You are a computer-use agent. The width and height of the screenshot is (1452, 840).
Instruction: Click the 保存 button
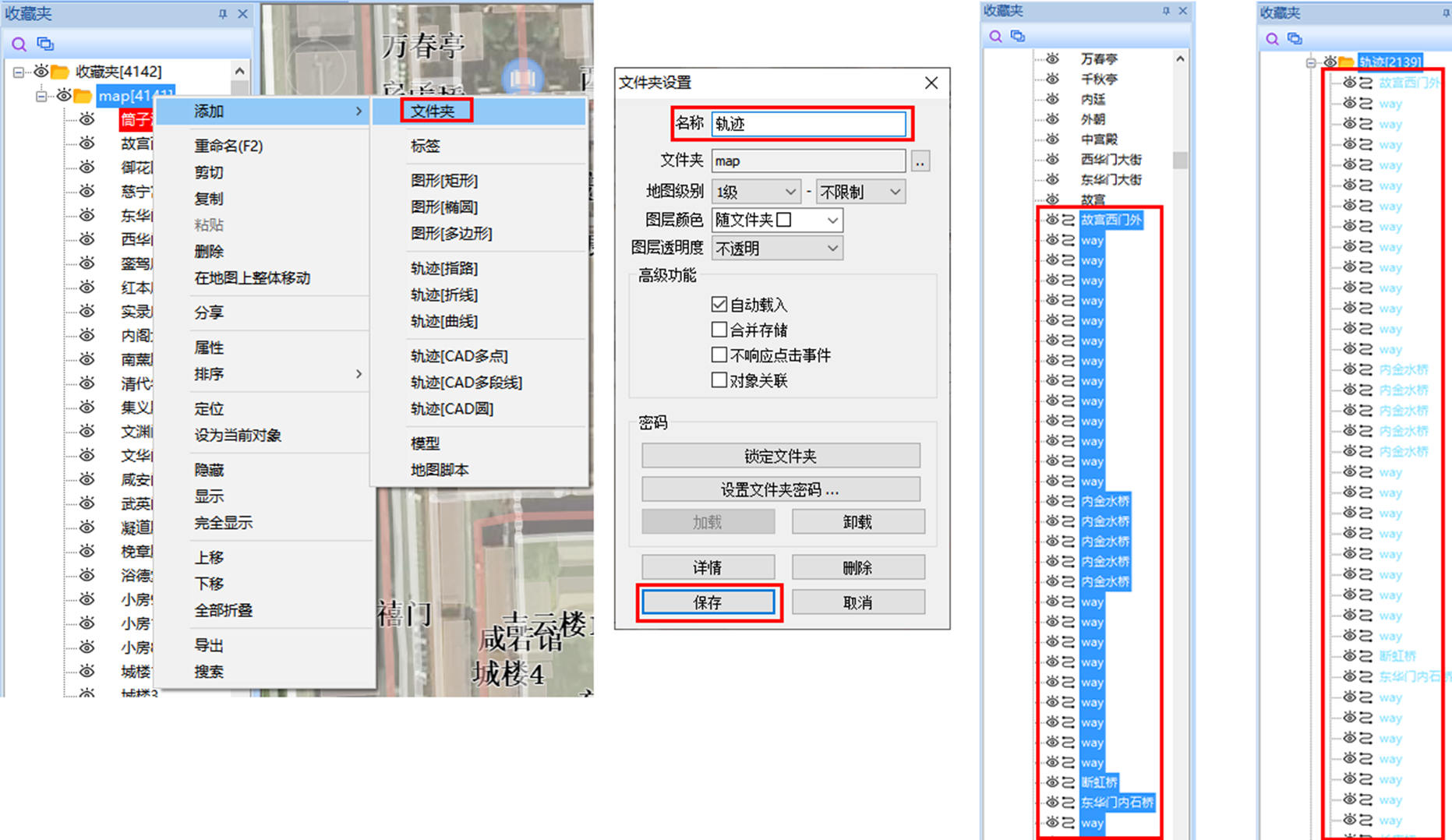click(708, 602)
